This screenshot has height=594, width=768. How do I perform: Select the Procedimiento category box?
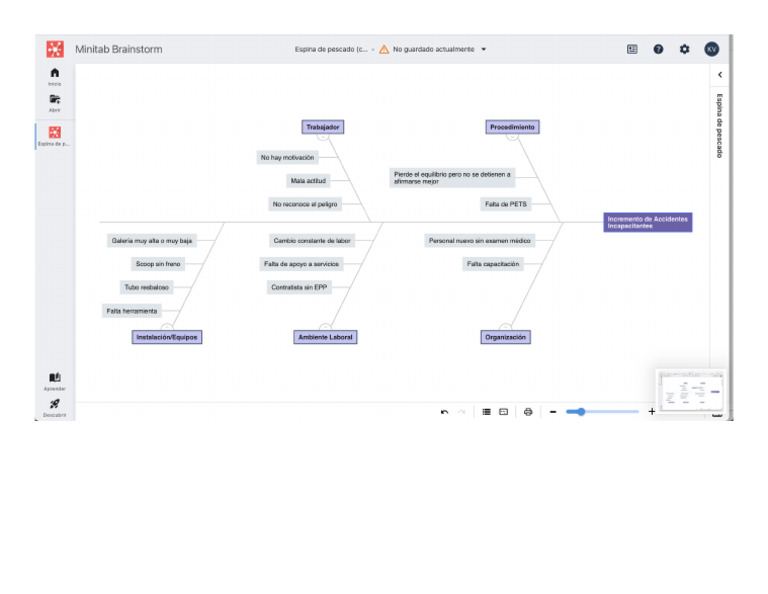point(512,127)
